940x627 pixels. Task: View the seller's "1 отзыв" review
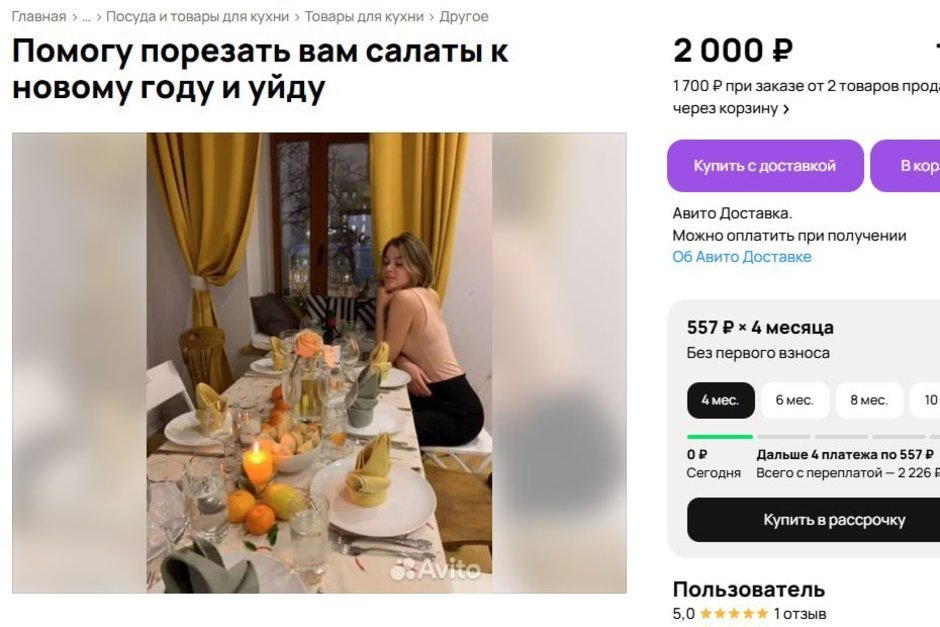point(800,613)
